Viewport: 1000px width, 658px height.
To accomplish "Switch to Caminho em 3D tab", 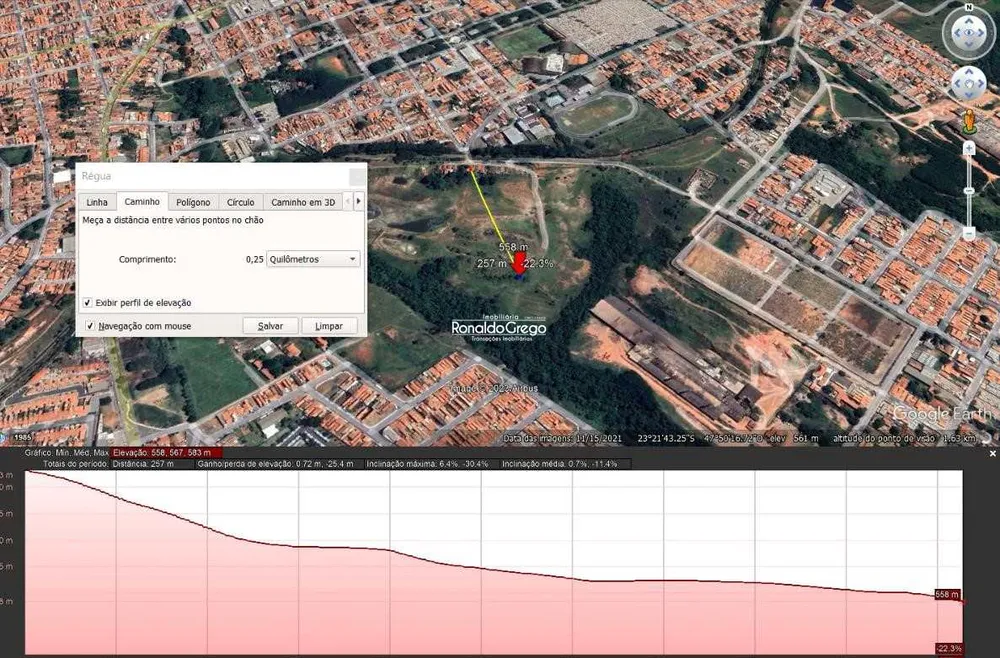I will pos(303,202).
